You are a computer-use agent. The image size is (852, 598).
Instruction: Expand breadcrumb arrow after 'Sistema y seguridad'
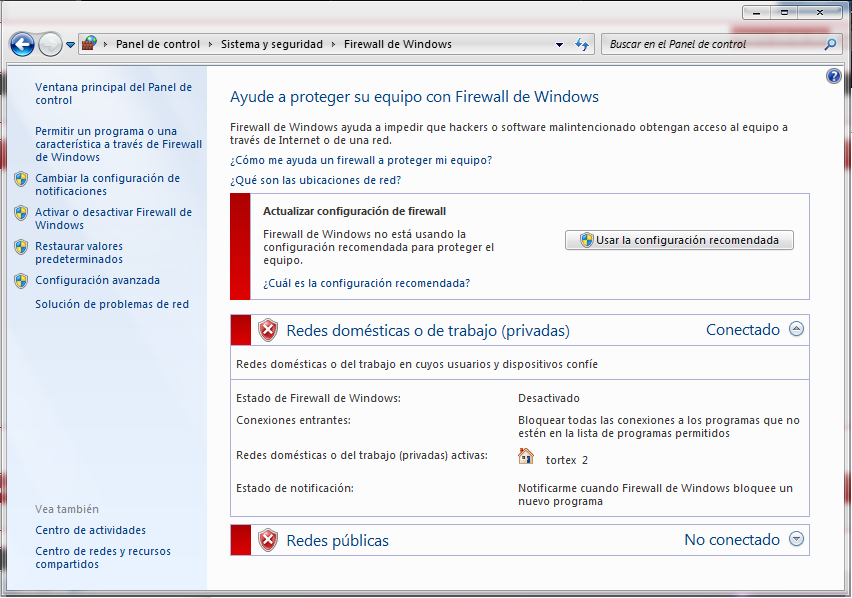pyautogui.click(x=334, y=45)
